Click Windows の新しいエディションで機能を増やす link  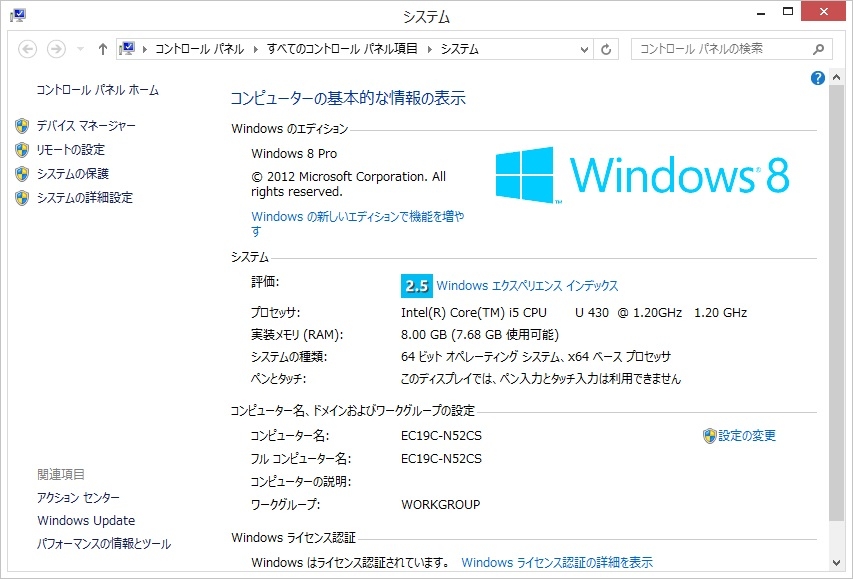[357, 224]
